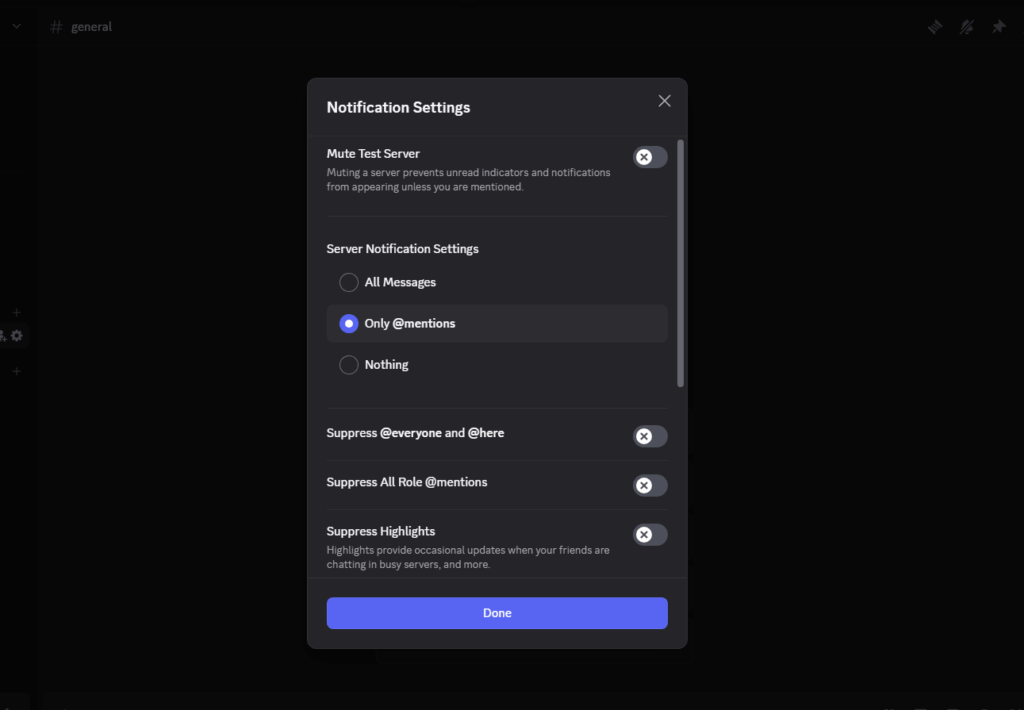Expand the server dropdown chevron
Image resolution: width=1024 pixels, height=710 pixels.
pos(16,25)
